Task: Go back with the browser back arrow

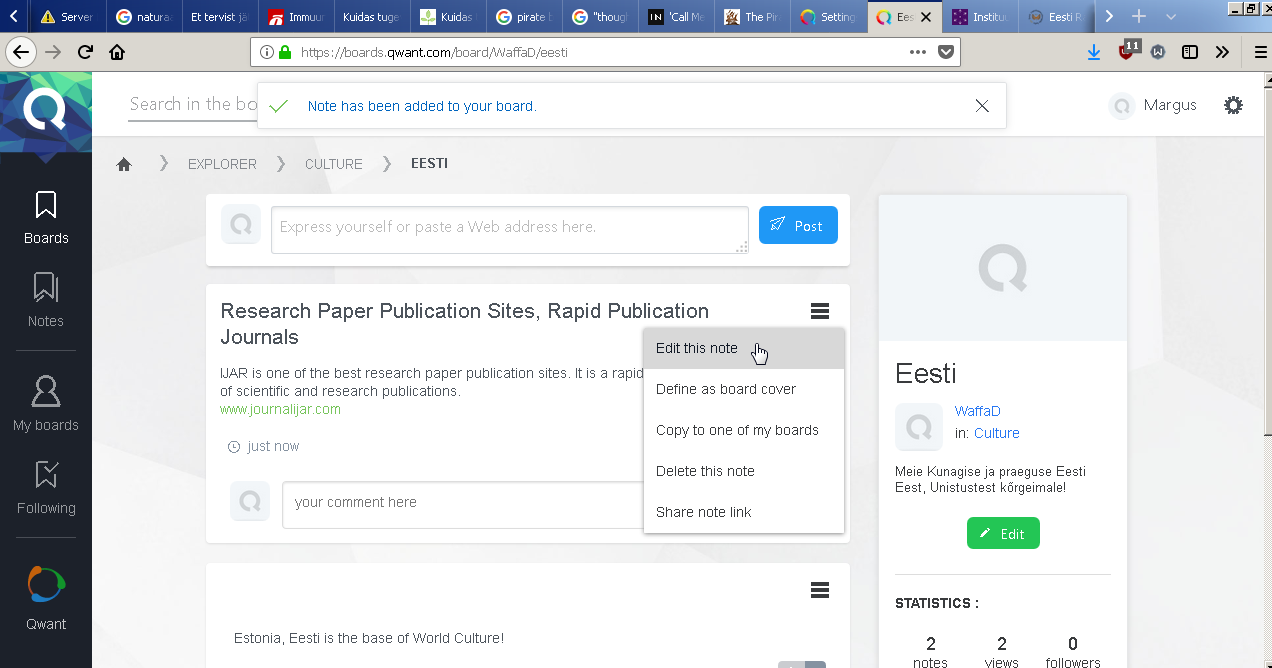Action: point(20,52)
